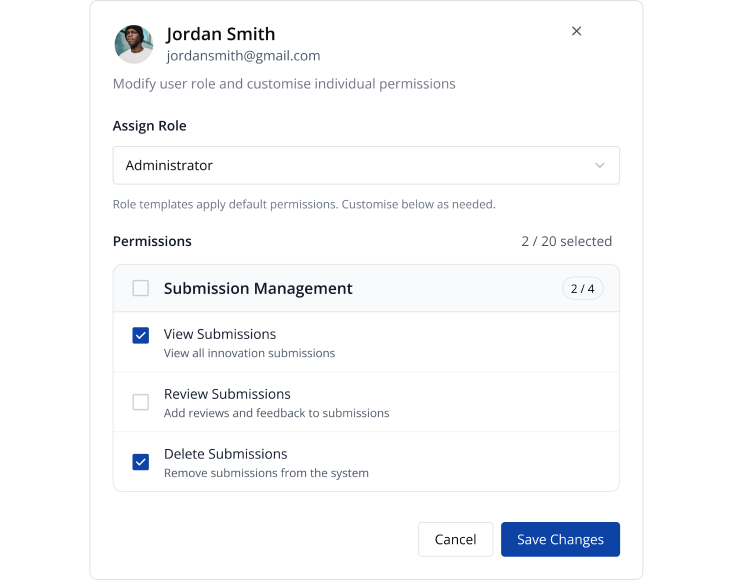Open the Assign Role dropdown chevron
Image resolution: width=733 pixels, height=580 pixels.
599,166
